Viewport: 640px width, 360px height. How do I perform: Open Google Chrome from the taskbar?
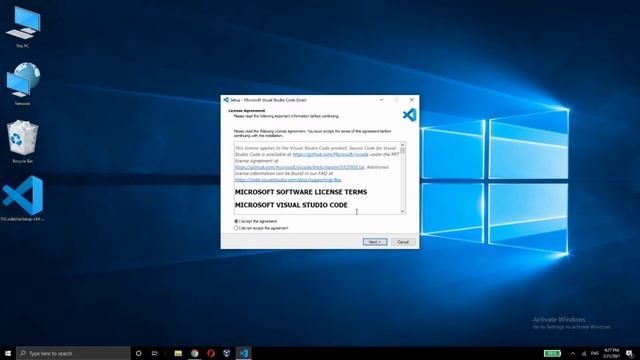point(194,353)
